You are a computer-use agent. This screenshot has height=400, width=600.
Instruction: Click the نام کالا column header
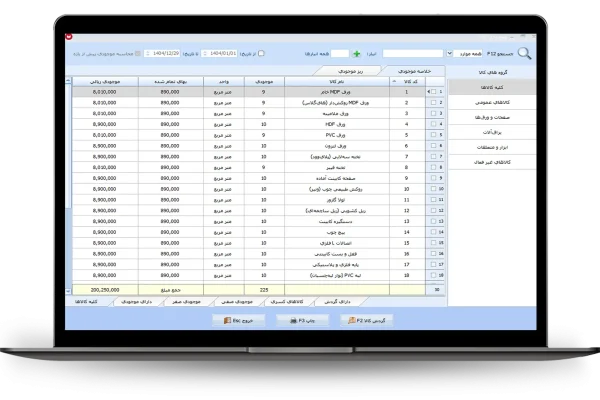tap(337, 82)
